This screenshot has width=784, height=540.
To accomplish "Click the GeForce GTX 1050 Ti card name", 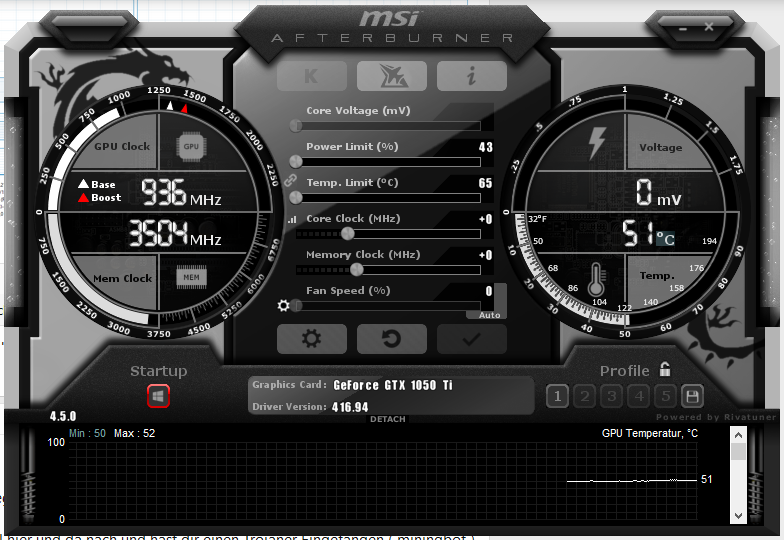I will 392,385.
